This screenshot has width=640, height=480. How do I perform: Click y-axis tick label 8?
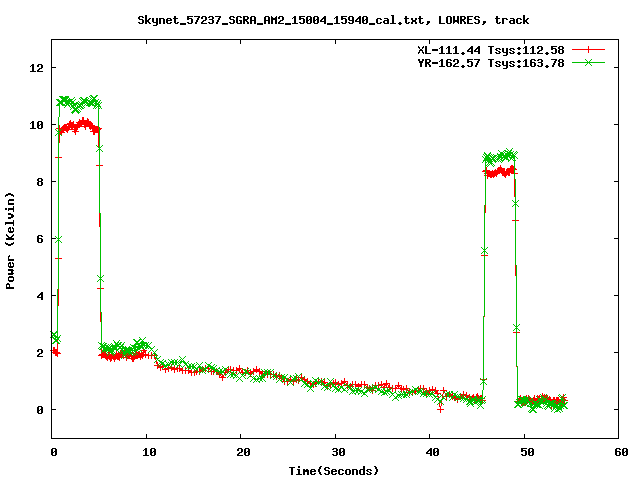point(40,182)
